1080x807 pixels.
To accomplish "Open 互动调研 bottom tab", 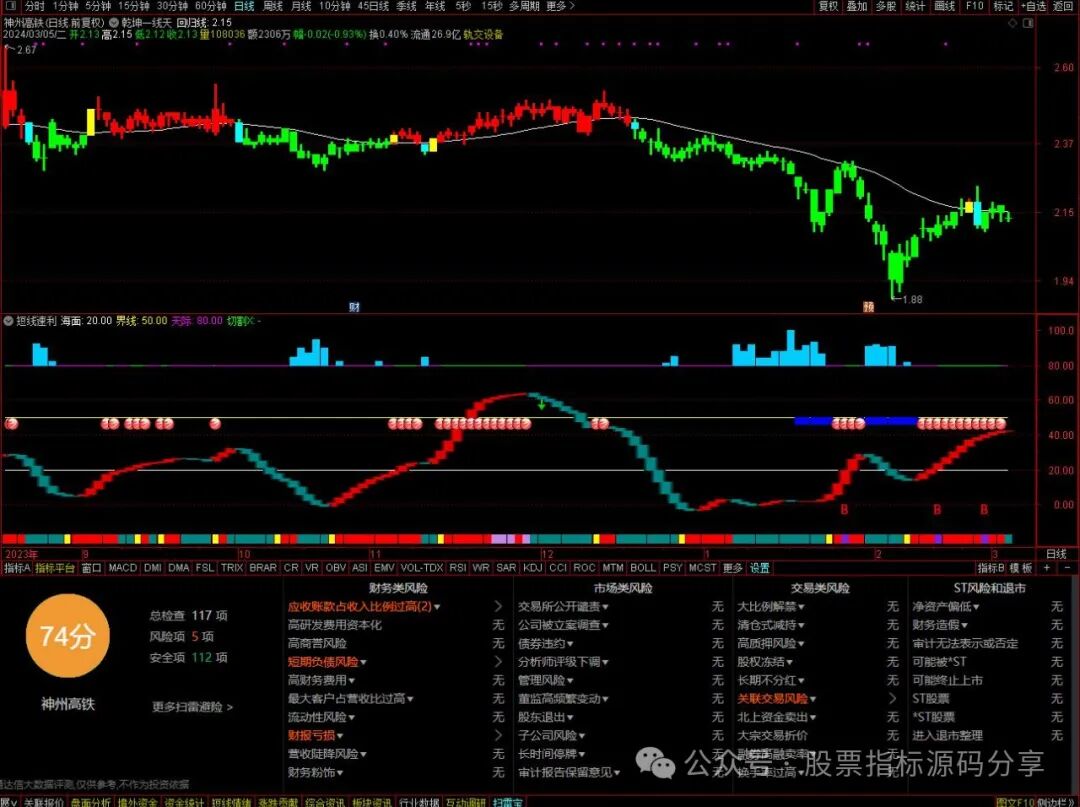I will 466,802.
